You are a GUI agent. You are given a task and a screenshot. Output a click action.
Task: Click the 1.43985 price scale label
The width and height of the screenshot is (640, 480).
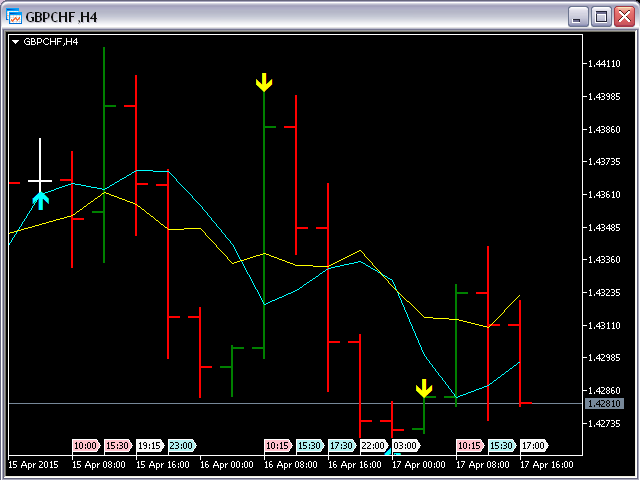click(x=604, y=97)
